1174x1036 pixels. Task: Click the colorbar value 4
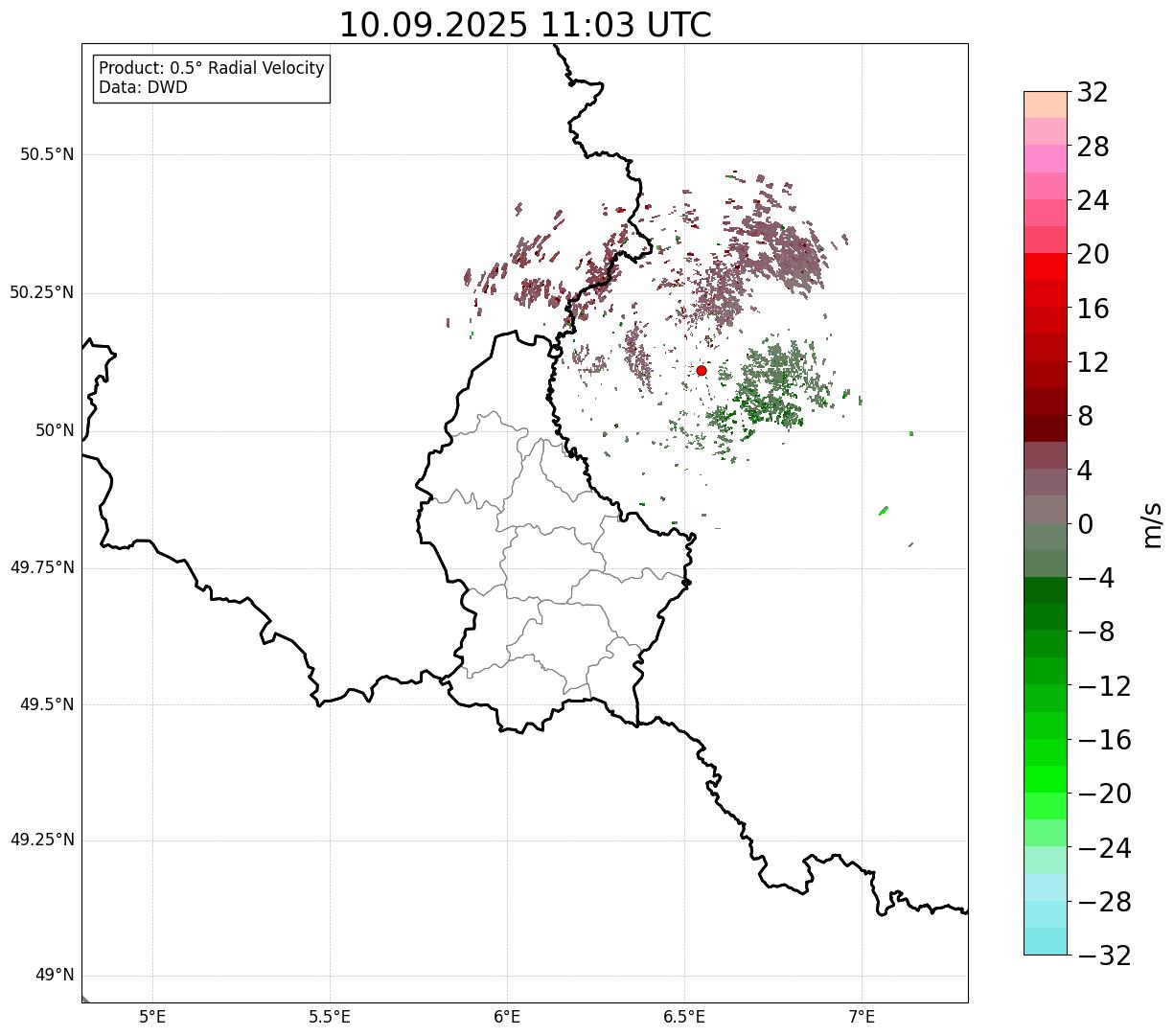1085,471
